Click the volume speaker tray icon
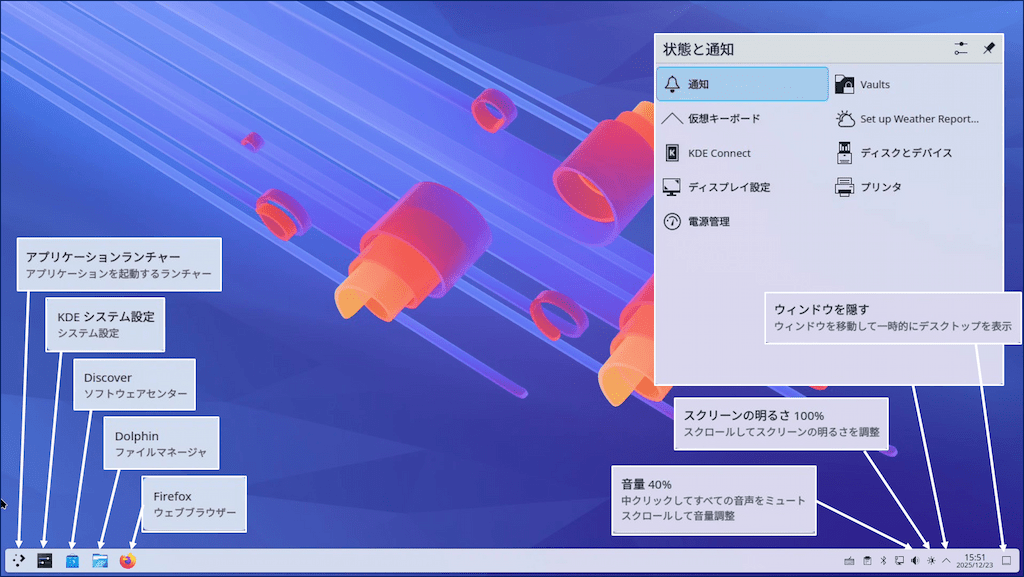Viewport: 1024px width, 577px height. pos(915,561)
